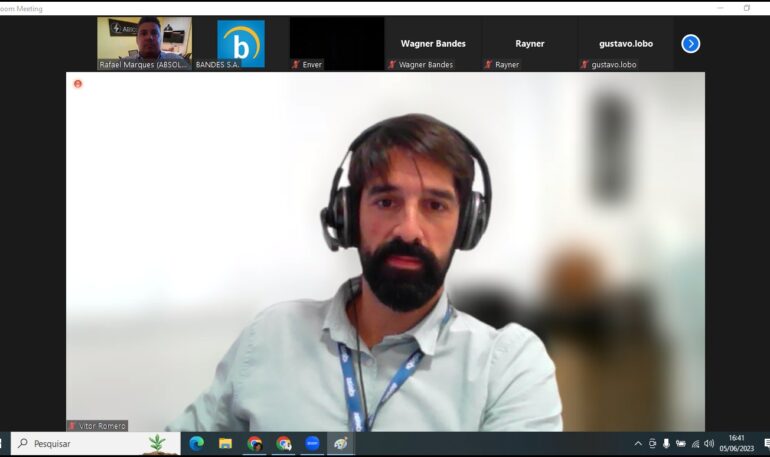The height and width of the screenshot is (457, 770).
Task: Launch the first Chrome taskbar icon
Action: click(254, 443)
